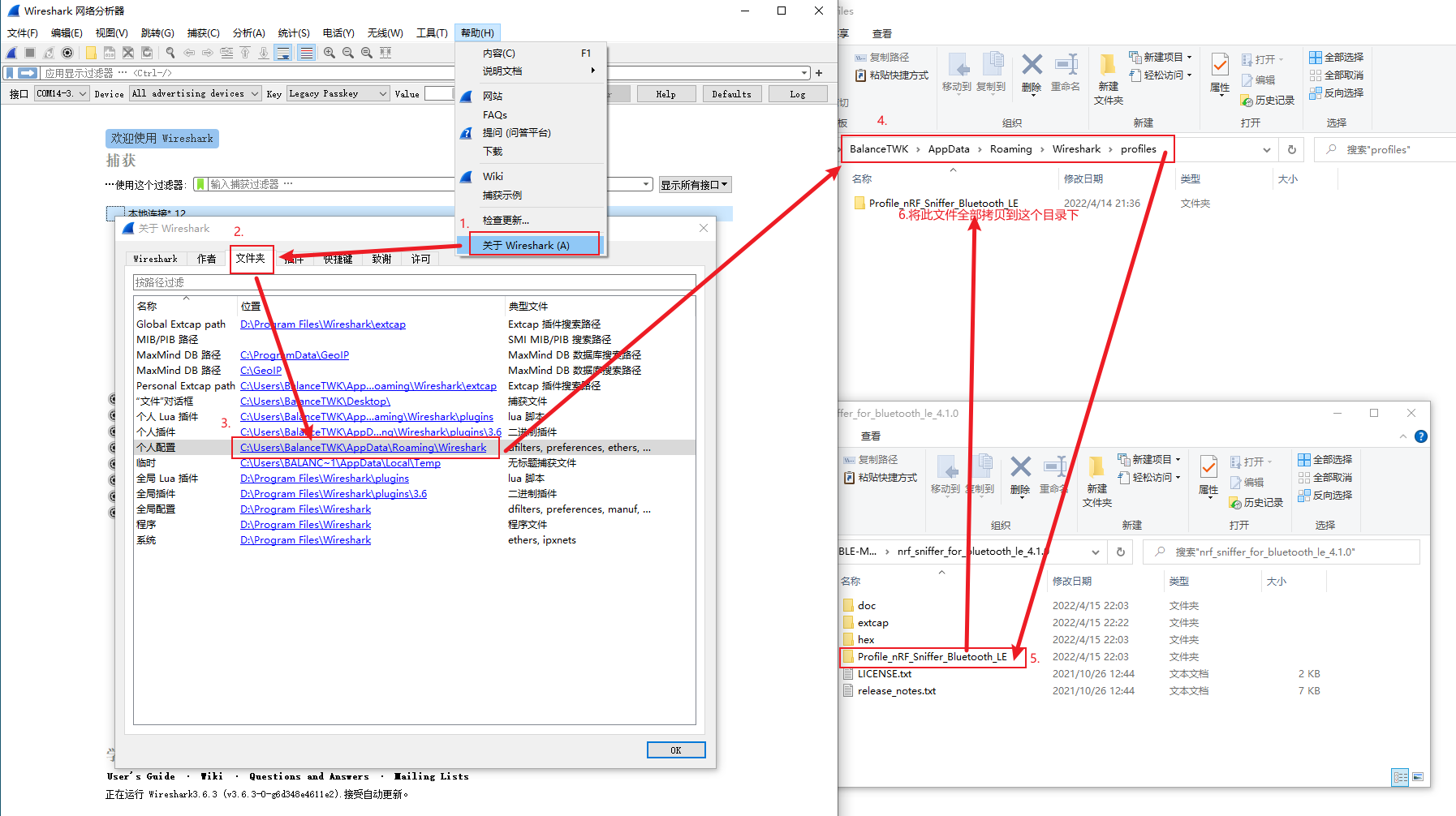Screen dimensions: 1456x816
Task: Expand nrf_sniffer address bar history dropdown
Action: point(1096,552)
